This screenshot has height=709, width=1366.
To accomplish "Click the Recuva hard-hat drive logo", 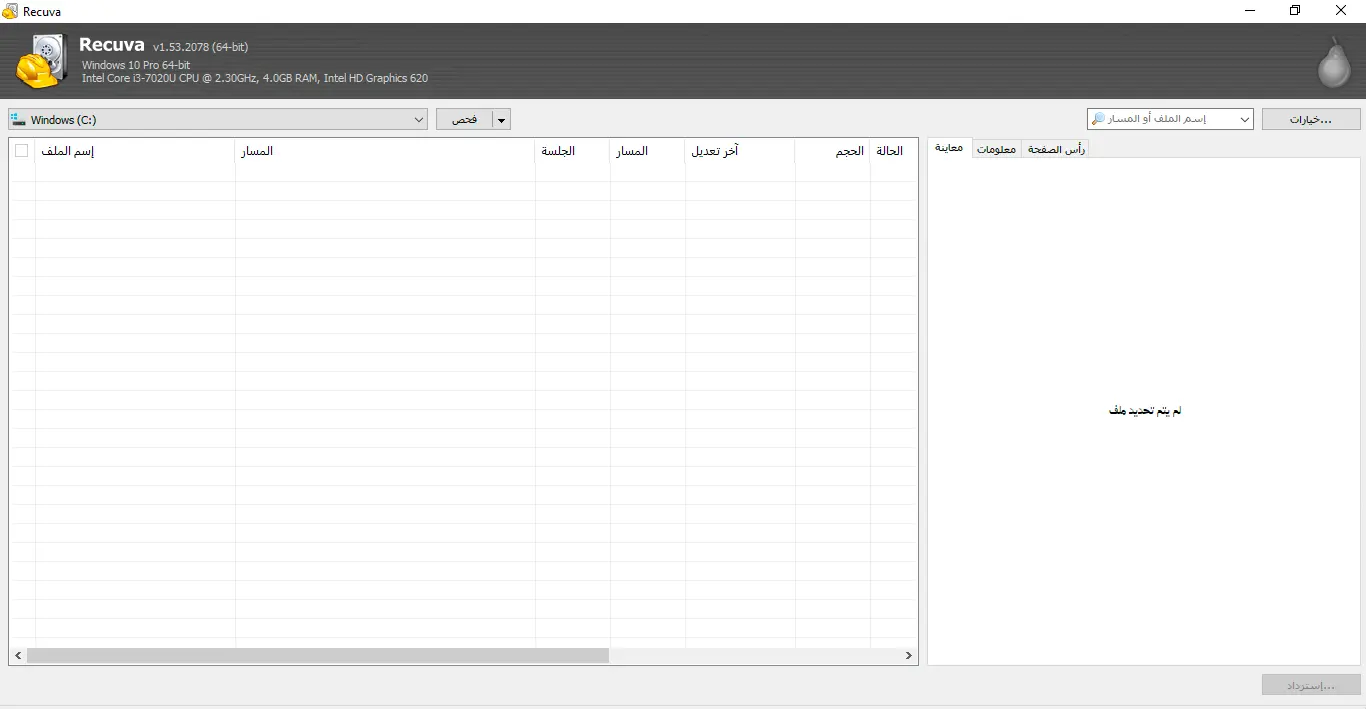I will [42, 62].
